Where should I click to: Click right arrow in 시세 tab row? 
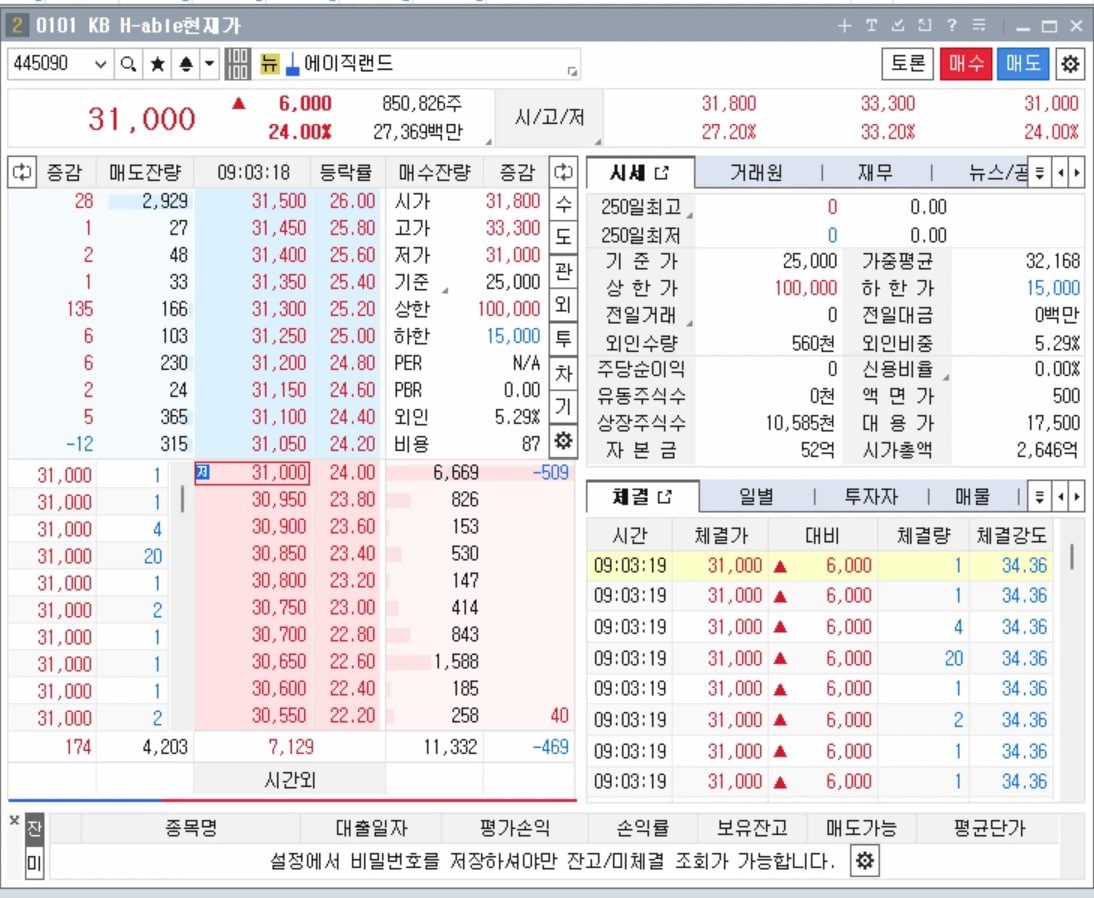[1077, 172]
